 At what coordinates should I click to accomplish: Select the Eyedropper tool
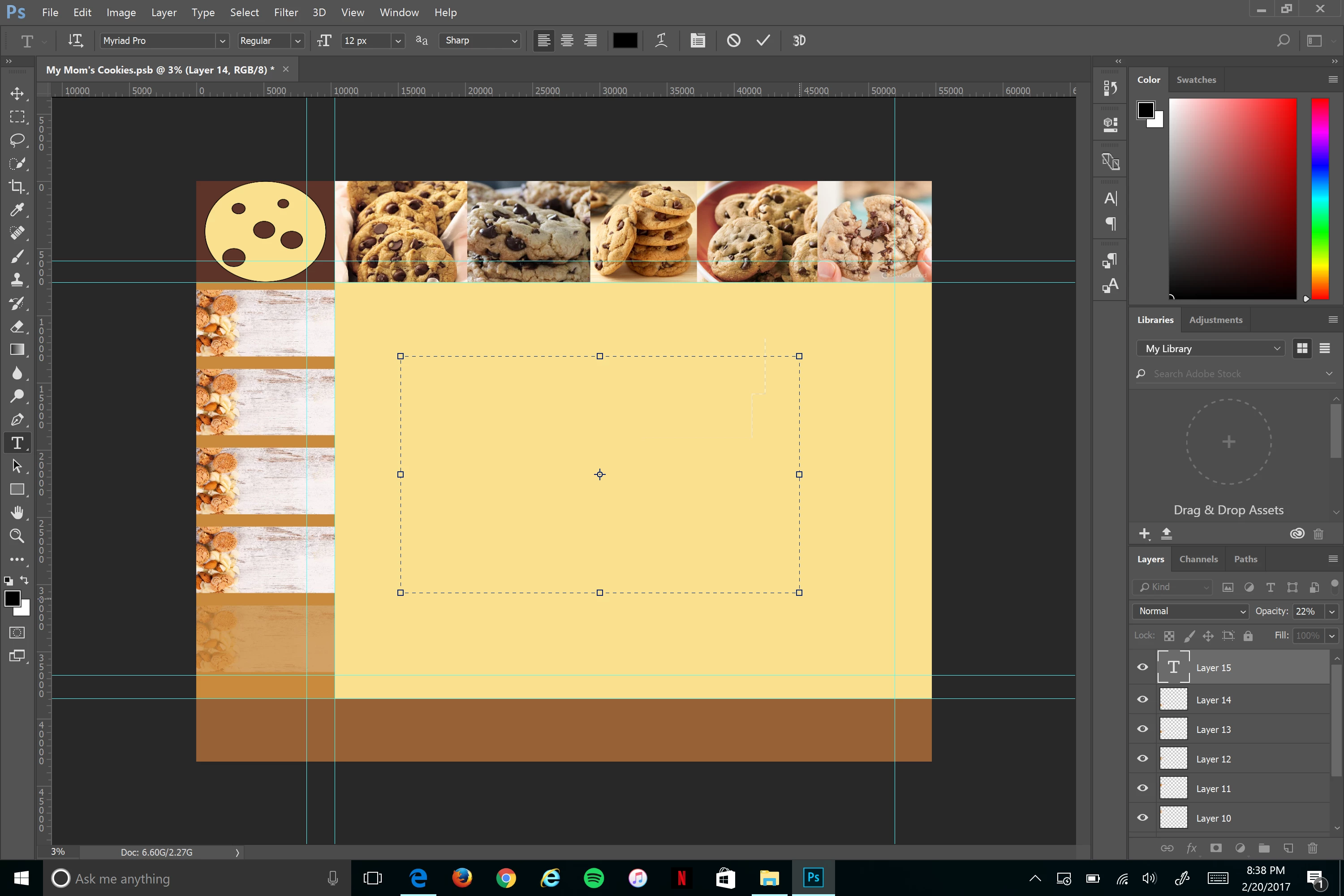(17, 210)
